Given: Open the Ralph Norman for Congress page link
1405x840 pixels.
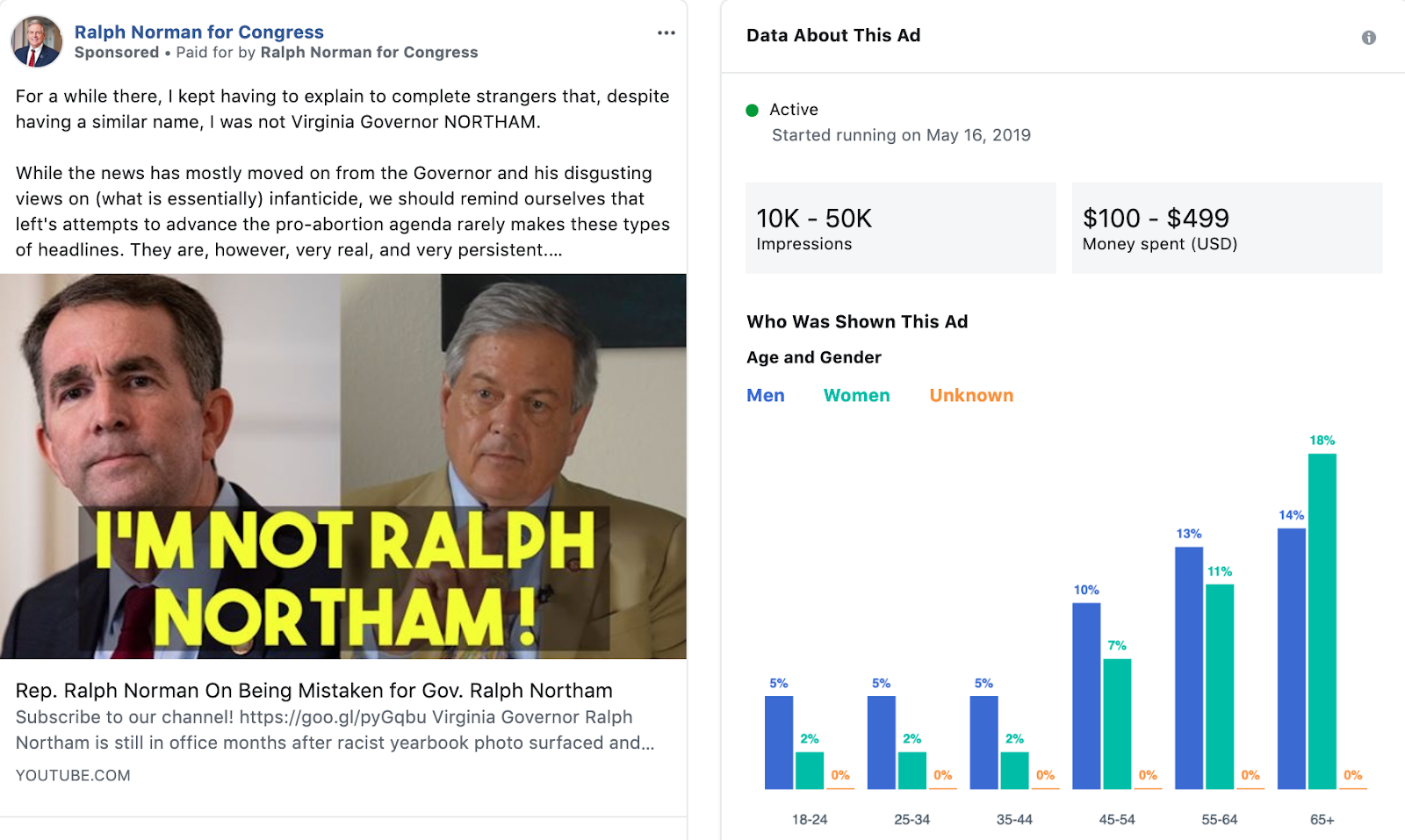Looking at the screenshot, I should (199, 32).
